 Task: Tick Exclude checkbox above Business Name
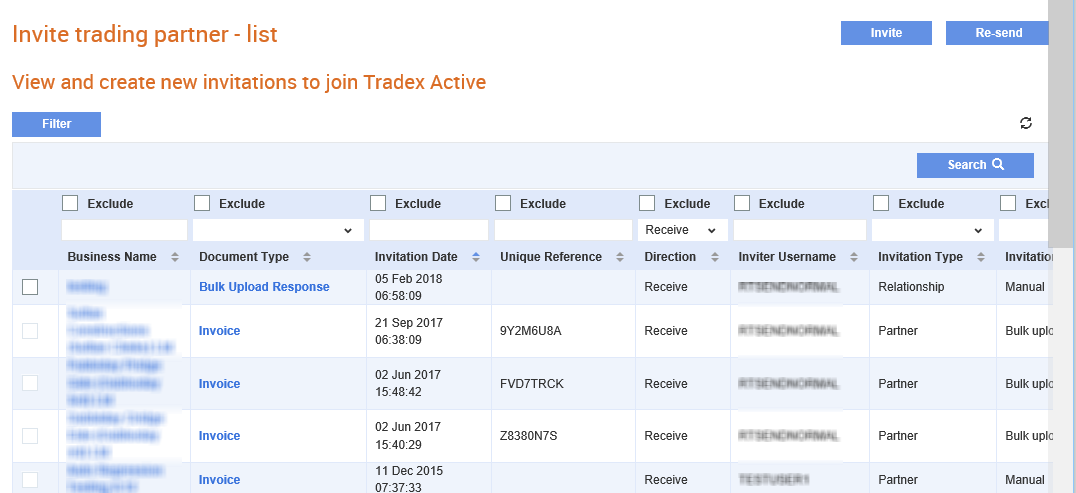70,203
